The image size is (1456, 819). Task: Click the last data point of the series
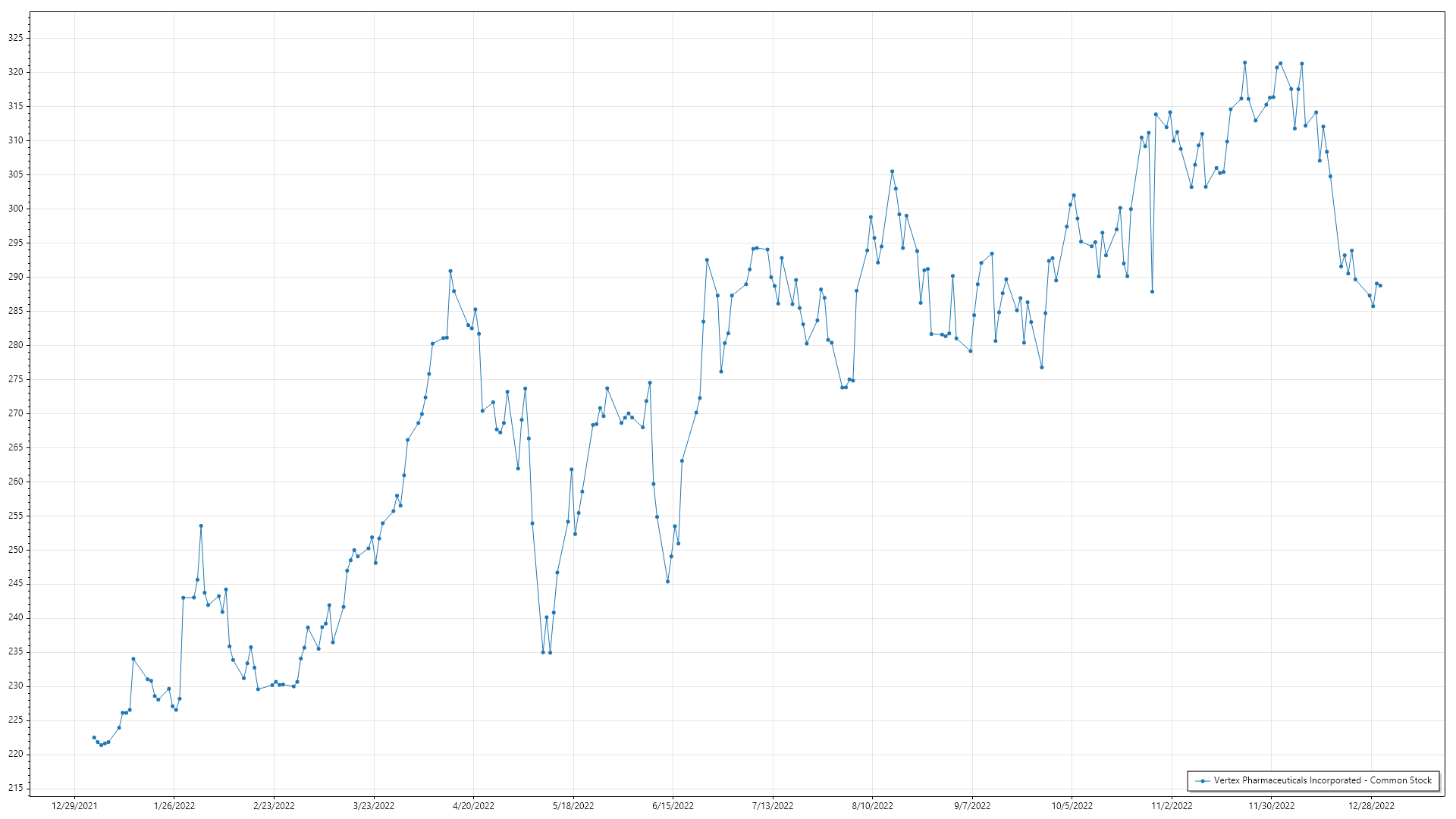click(1380, 286)
